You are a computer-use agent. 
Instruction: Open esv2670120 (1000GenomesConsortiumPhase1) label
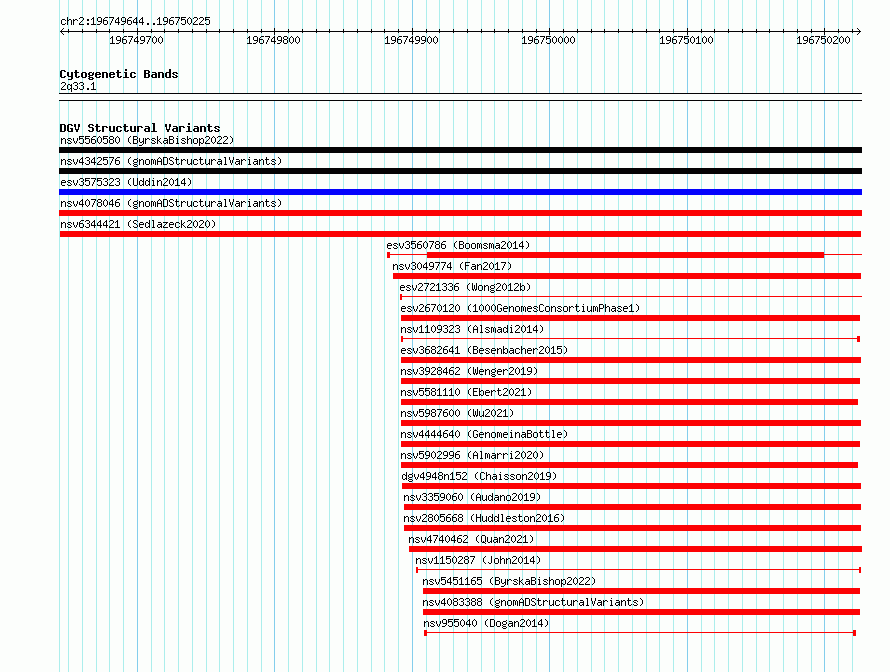520,308
